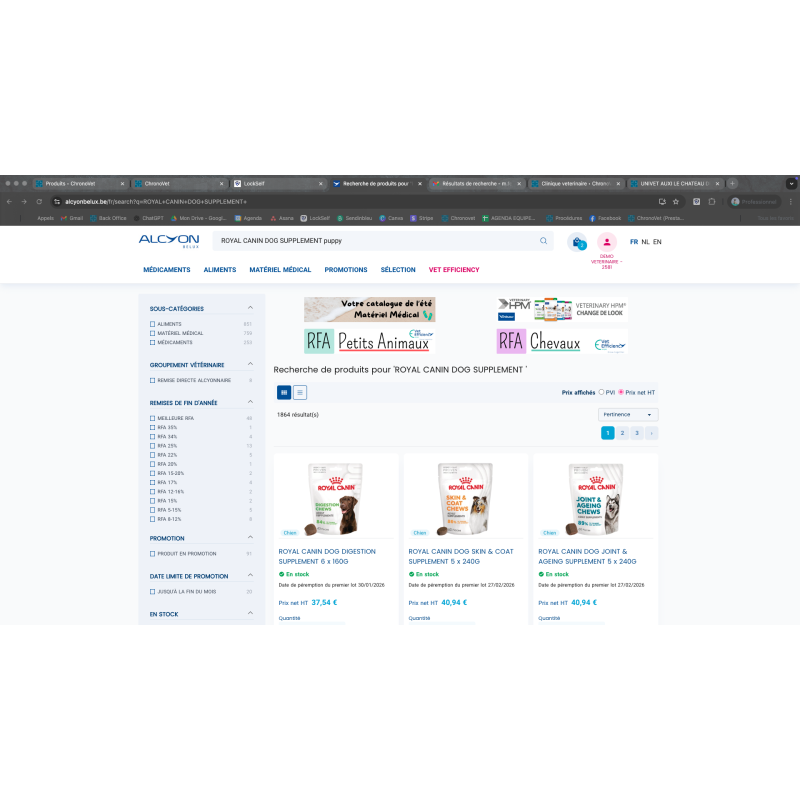Open the shopping cart icon

tap(577, 242)
